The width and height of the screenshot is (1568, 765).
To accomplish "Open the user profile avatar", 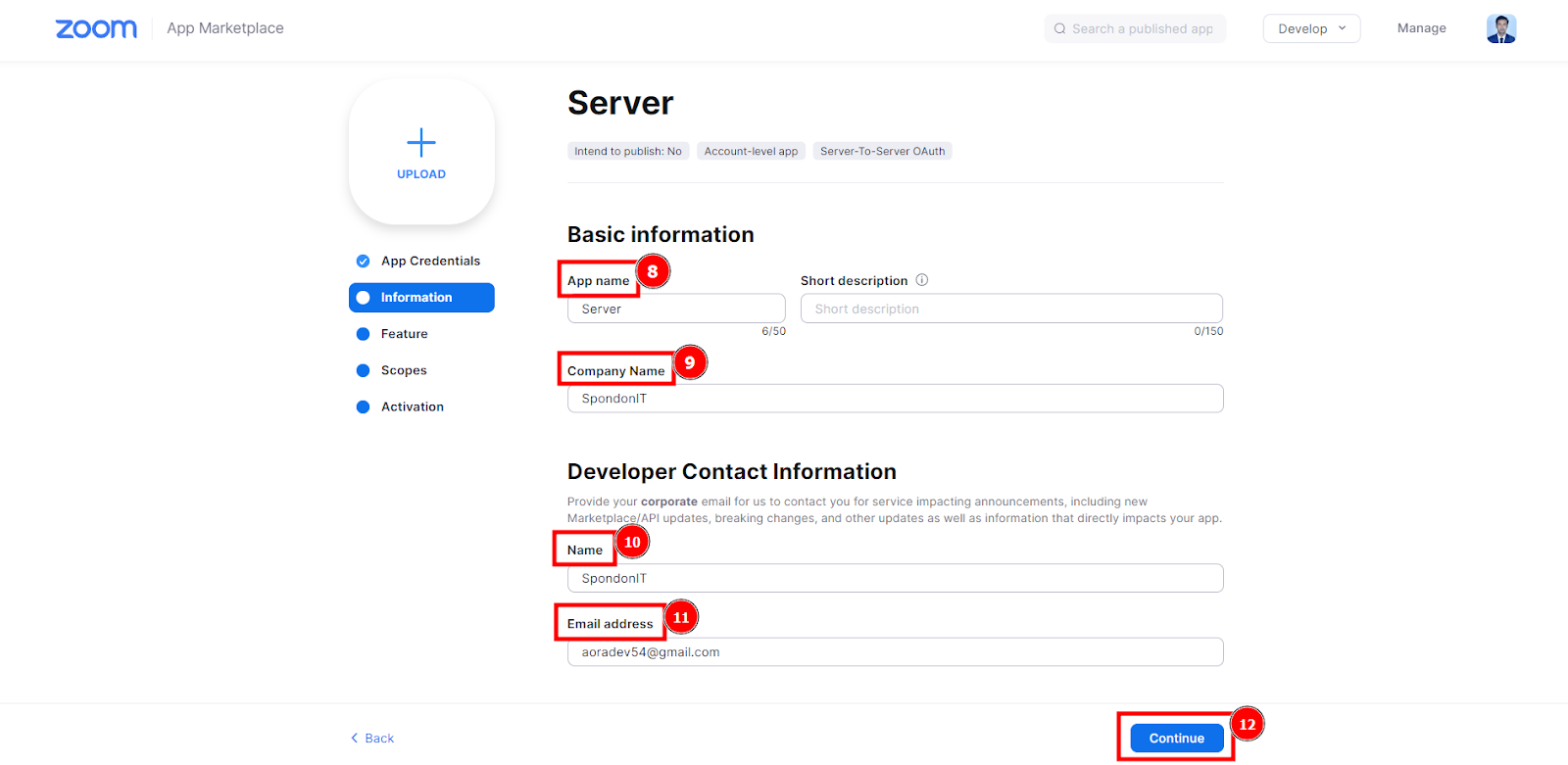I will pos(1500,28).
